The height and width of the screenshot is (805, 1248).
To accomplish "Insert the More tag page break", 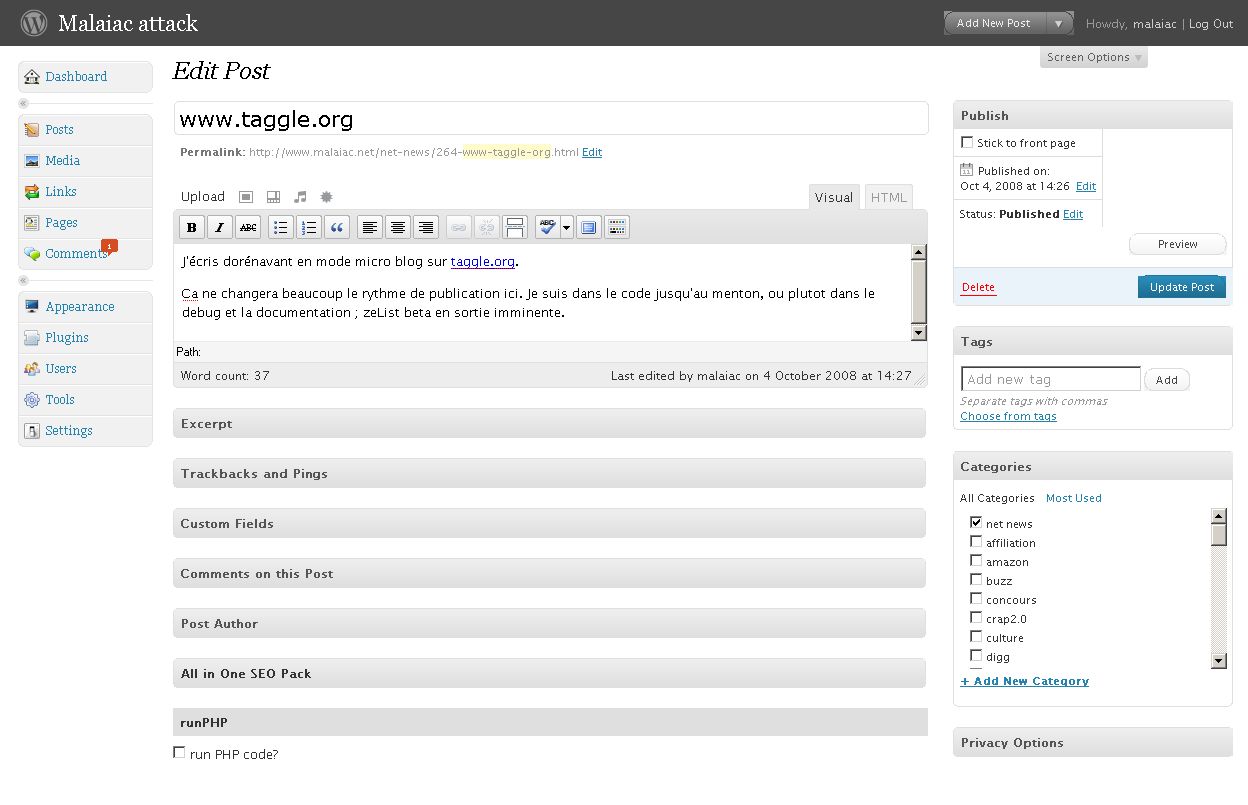I will [x=514, y=228].
